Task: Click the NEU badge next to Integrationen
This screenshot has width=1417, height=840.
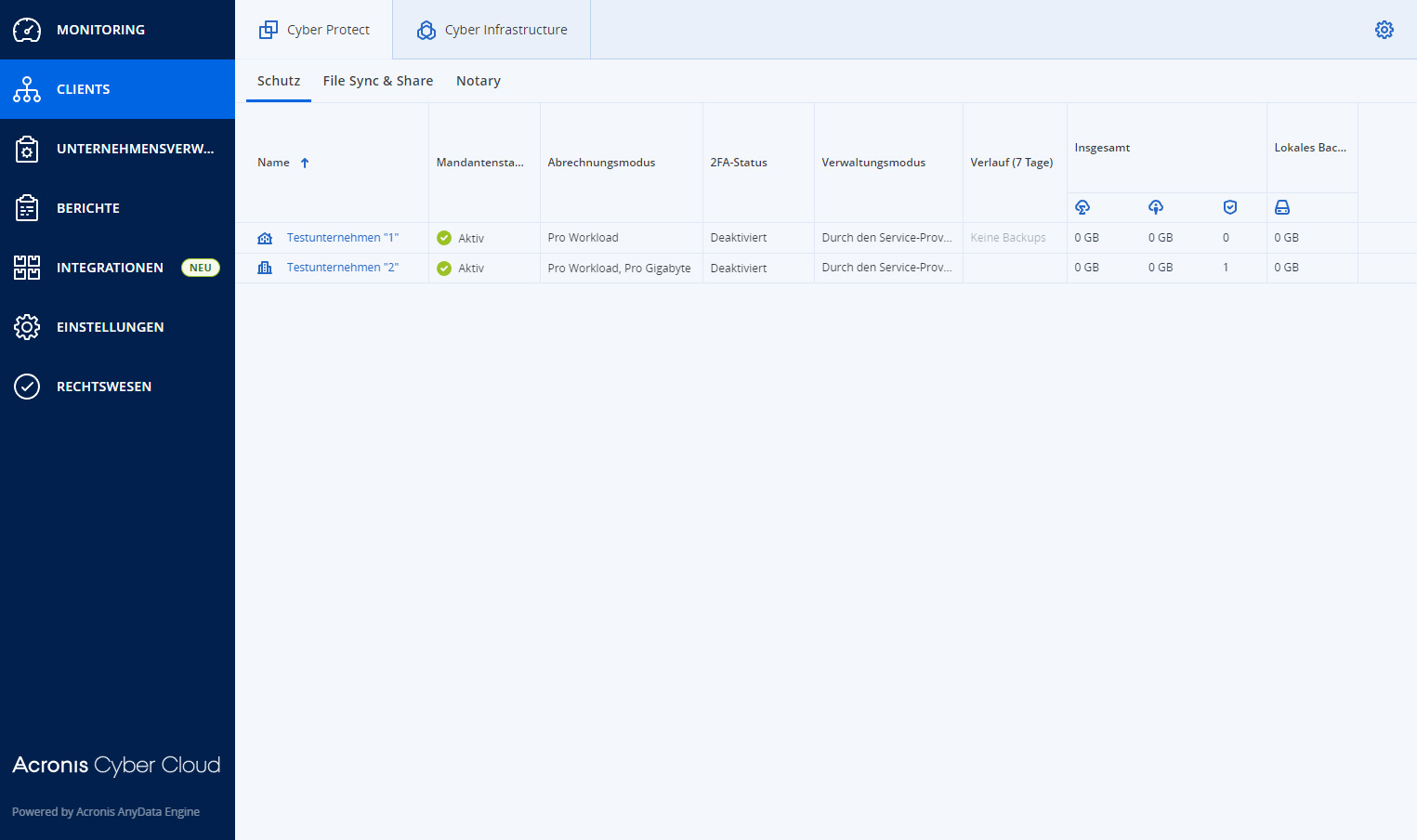Action: click(200, 268)
